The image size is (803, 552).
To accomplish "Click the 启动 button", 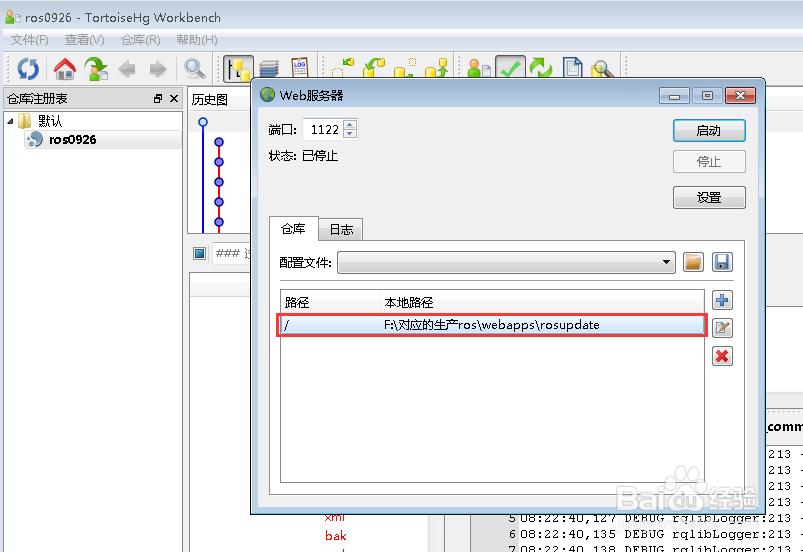I will (x=709, y=131).
